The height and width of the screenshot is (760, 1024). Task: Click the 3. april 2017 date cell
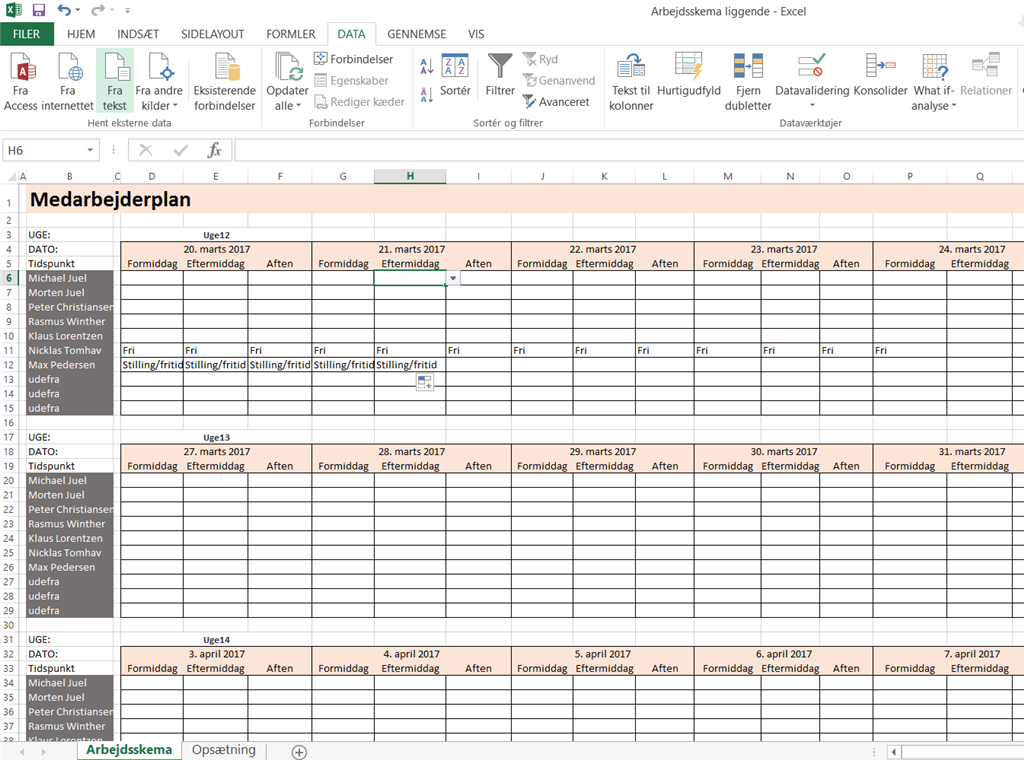[x=216, y=654]
